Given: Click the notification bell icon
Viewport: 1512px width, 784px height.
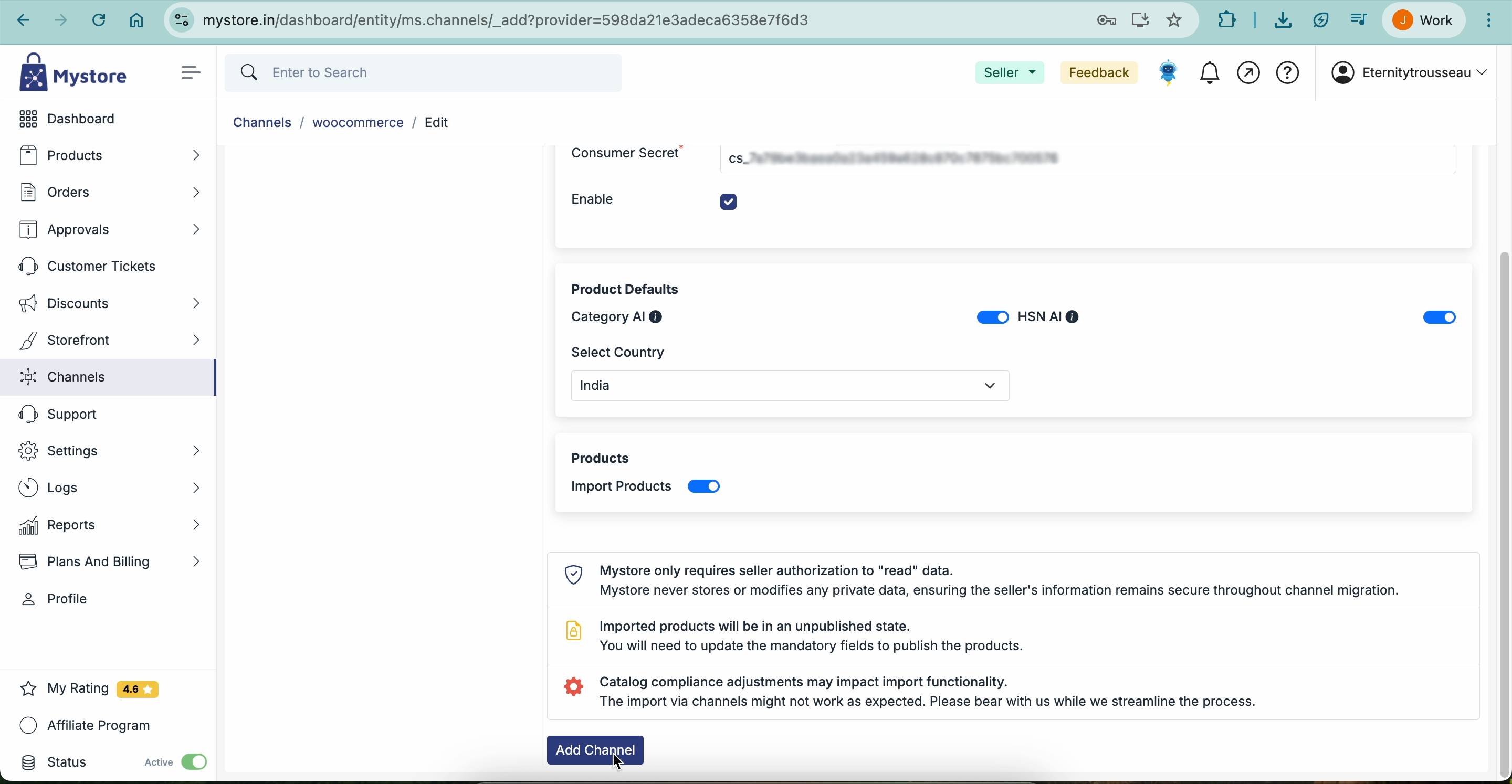Looking at the screenshot, I should click(x=1209, y=73).
